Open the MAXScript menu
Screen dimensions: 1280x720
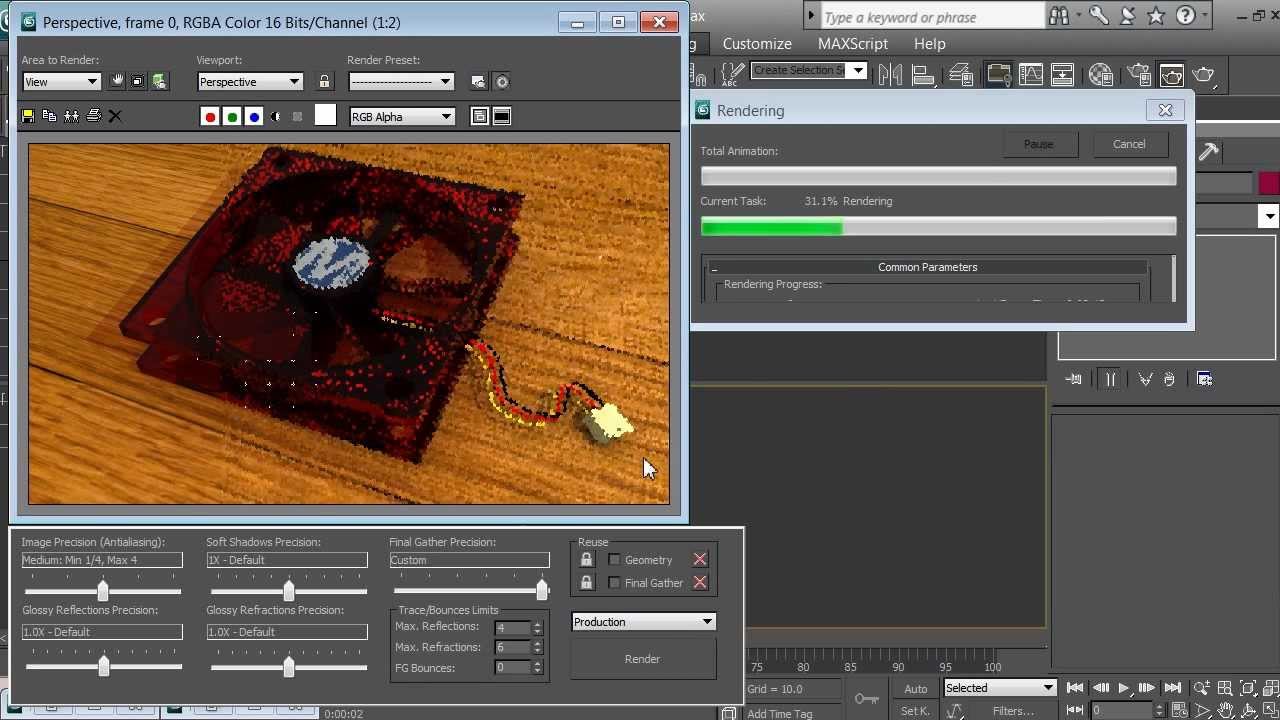853,44
